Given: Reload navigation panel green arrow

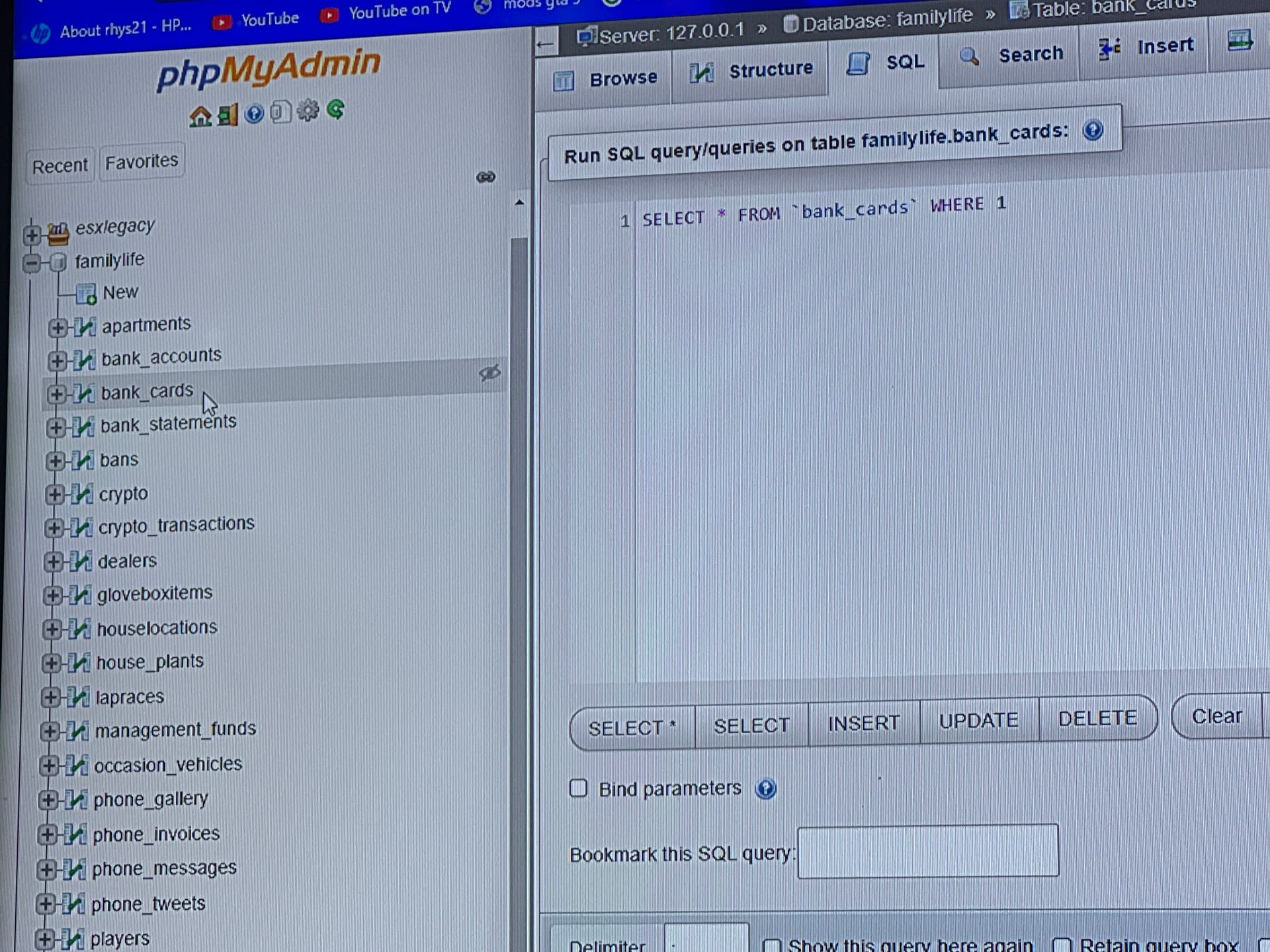Looking at the screenshot, I should (x=336, y=109).
